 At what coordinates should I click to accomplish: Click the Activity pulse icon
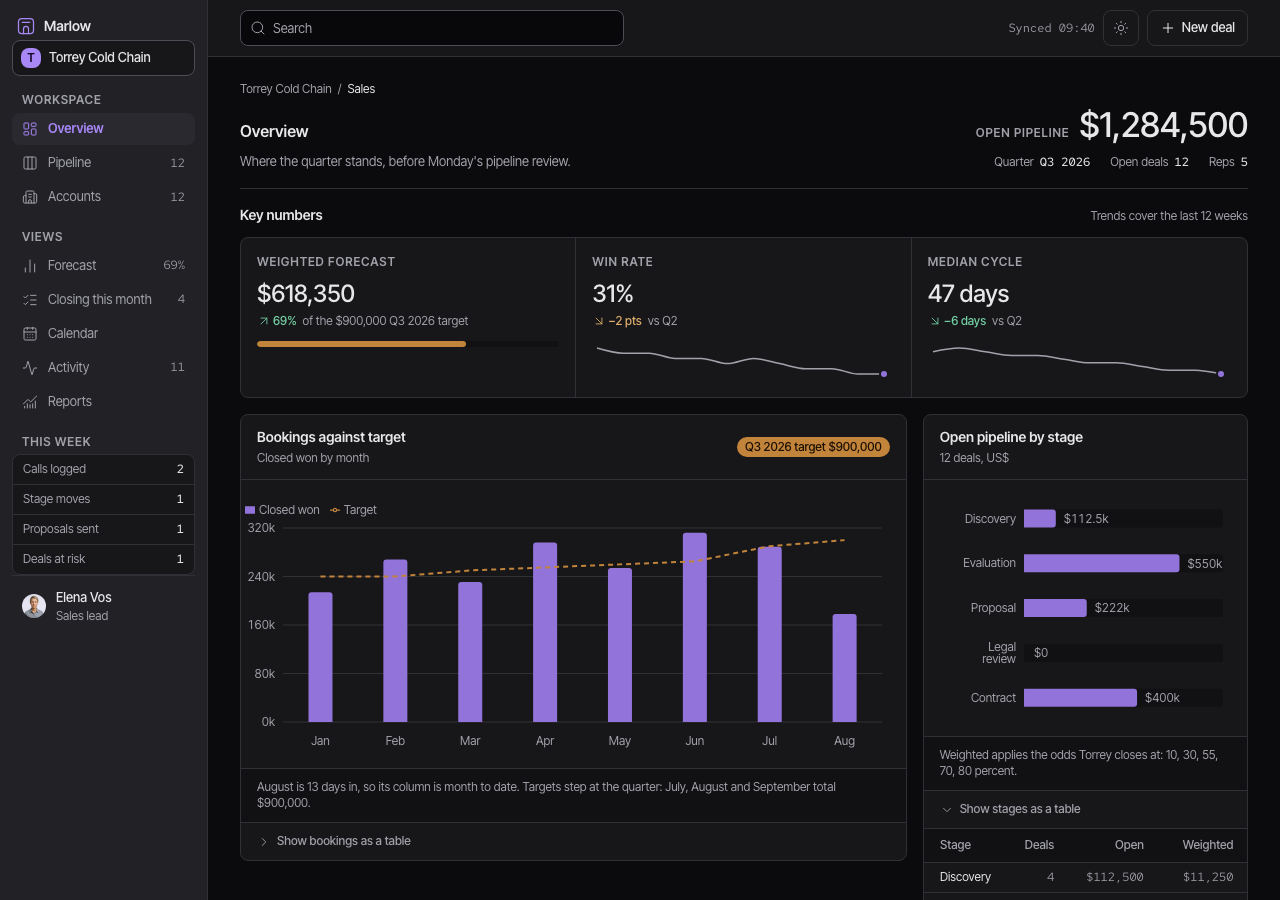(x=30, y=368)
